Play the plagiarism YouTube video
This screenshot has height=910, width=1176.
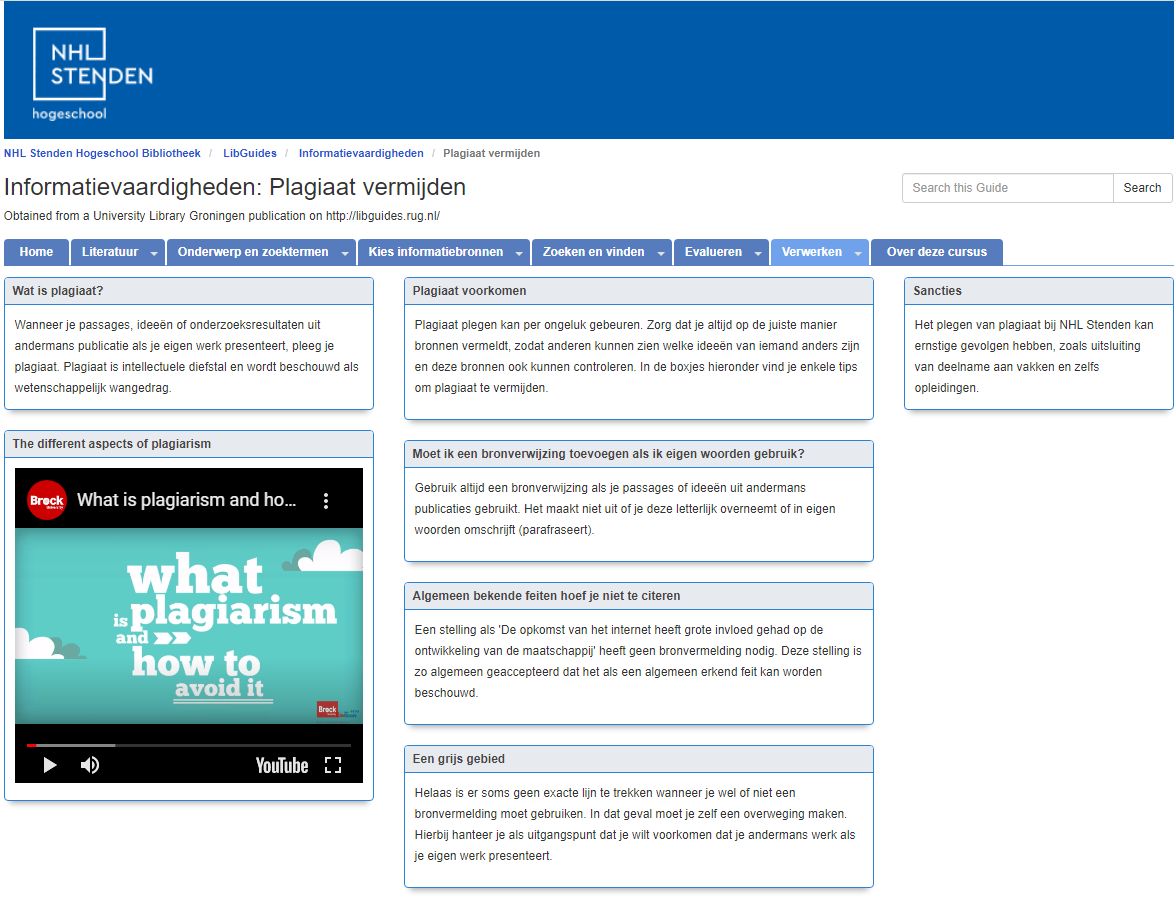(49, 765)
